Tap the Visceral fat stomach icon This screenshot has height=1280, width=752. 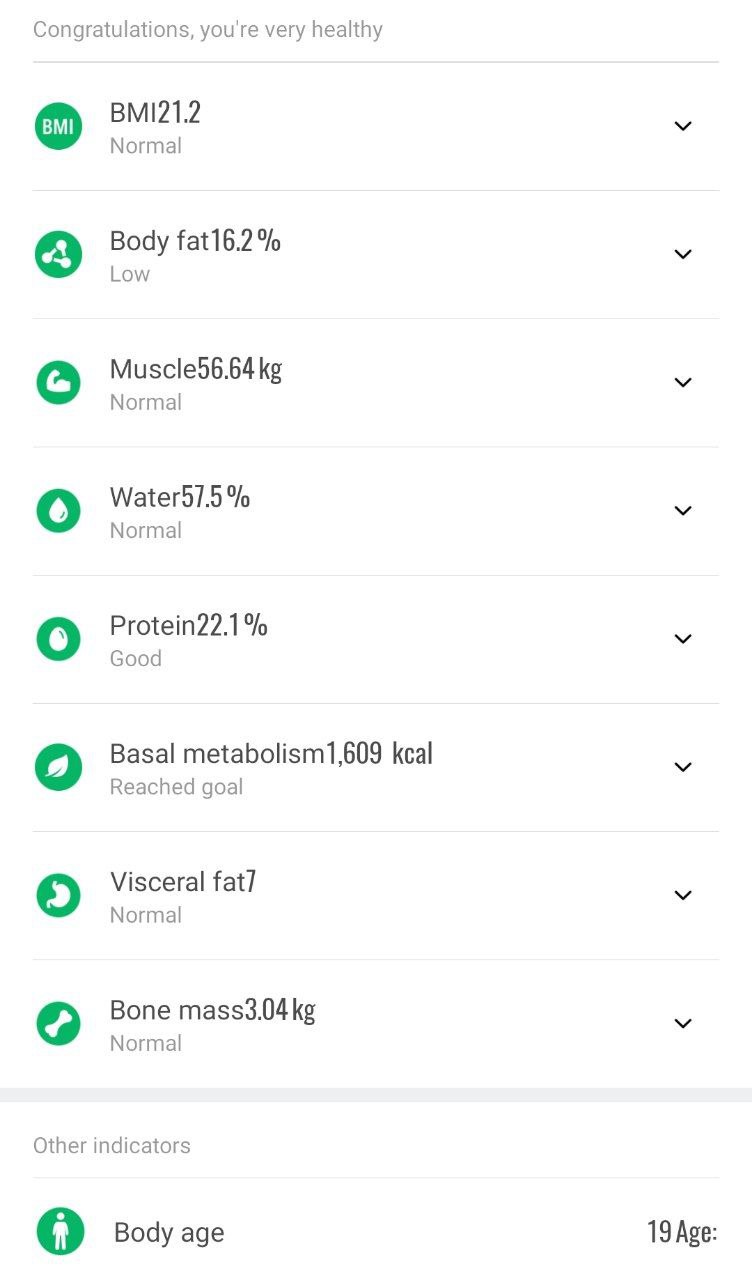pyautogui.click(x=58, y=895)
